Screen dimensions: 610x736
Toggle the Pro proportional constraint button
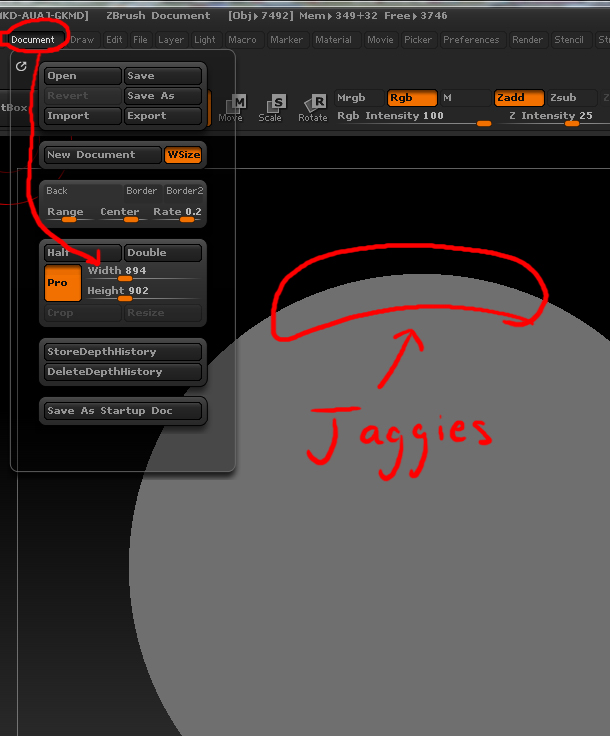(x=63, y=283)
